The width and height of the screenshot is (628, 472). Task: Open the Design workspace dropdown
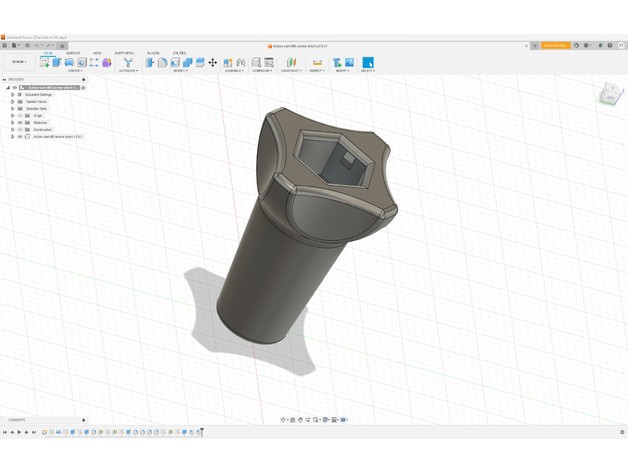point(20,62)
